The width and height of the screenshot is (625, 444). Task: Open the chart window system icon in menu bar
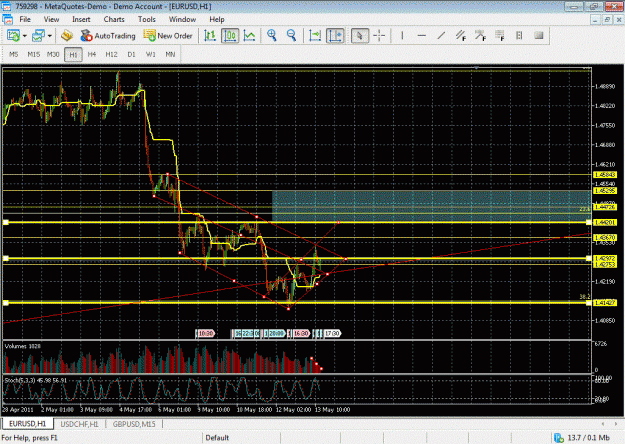click(x=7, y=19)
